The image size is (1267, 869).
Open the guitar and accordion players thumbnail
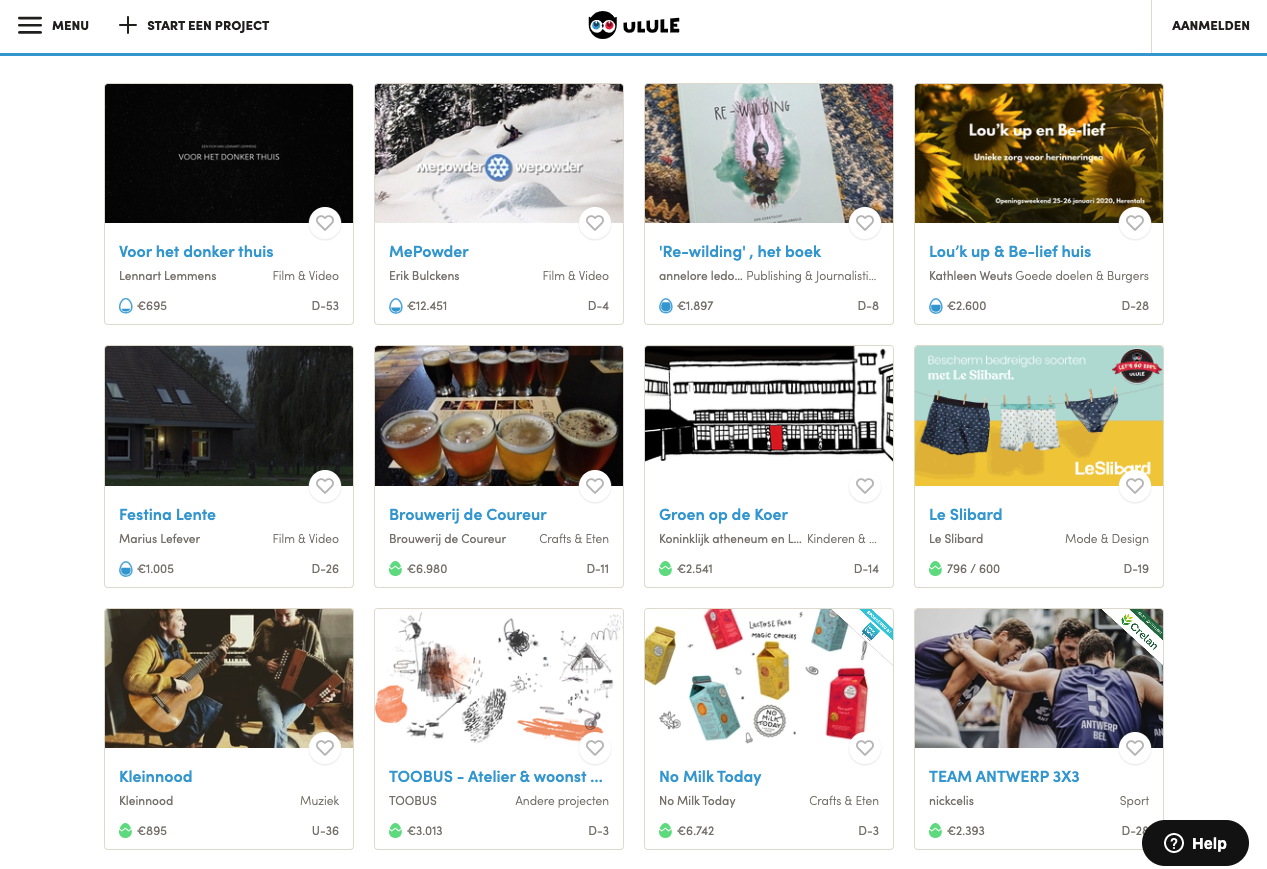(229, 678)
